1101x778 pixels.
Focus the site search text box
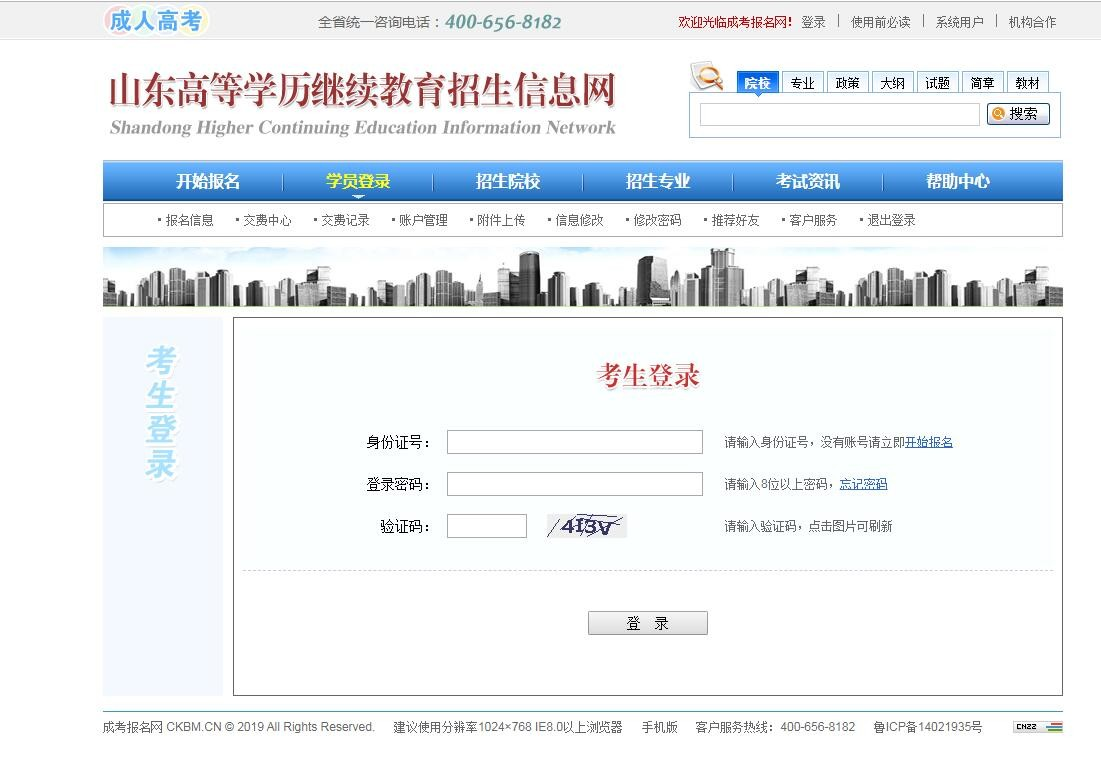840,114
